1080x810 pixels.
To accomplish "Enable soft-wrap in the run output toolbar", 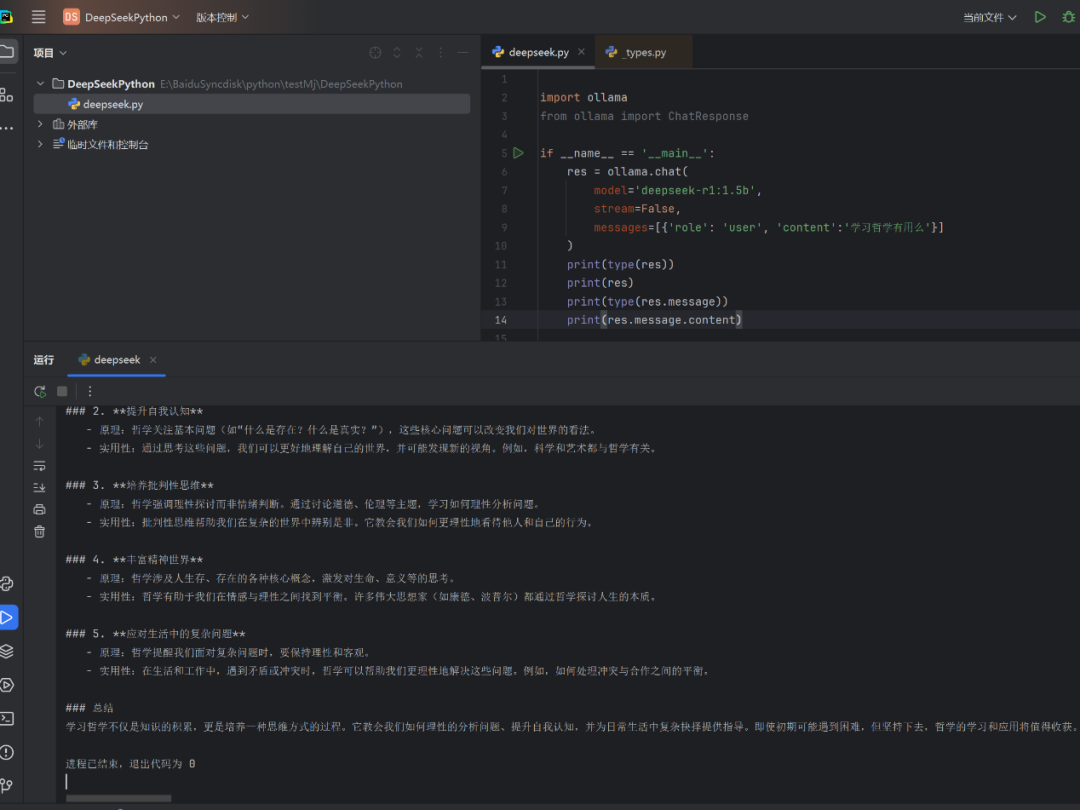I will (40, 464).
